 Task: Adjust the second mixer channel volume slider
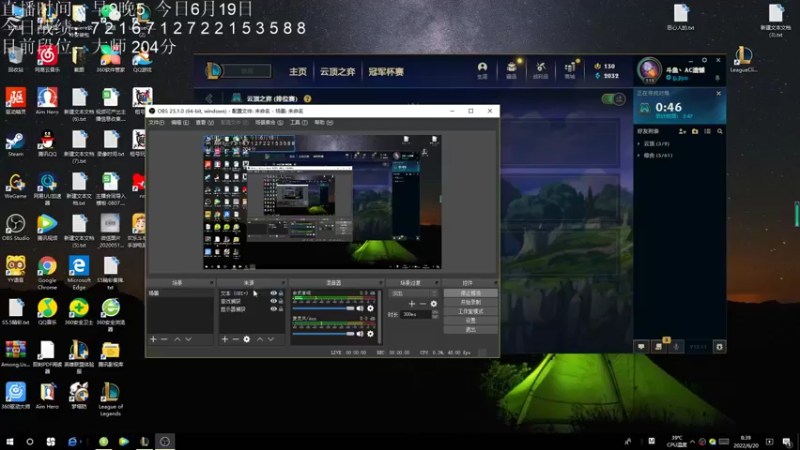point(323,334)
